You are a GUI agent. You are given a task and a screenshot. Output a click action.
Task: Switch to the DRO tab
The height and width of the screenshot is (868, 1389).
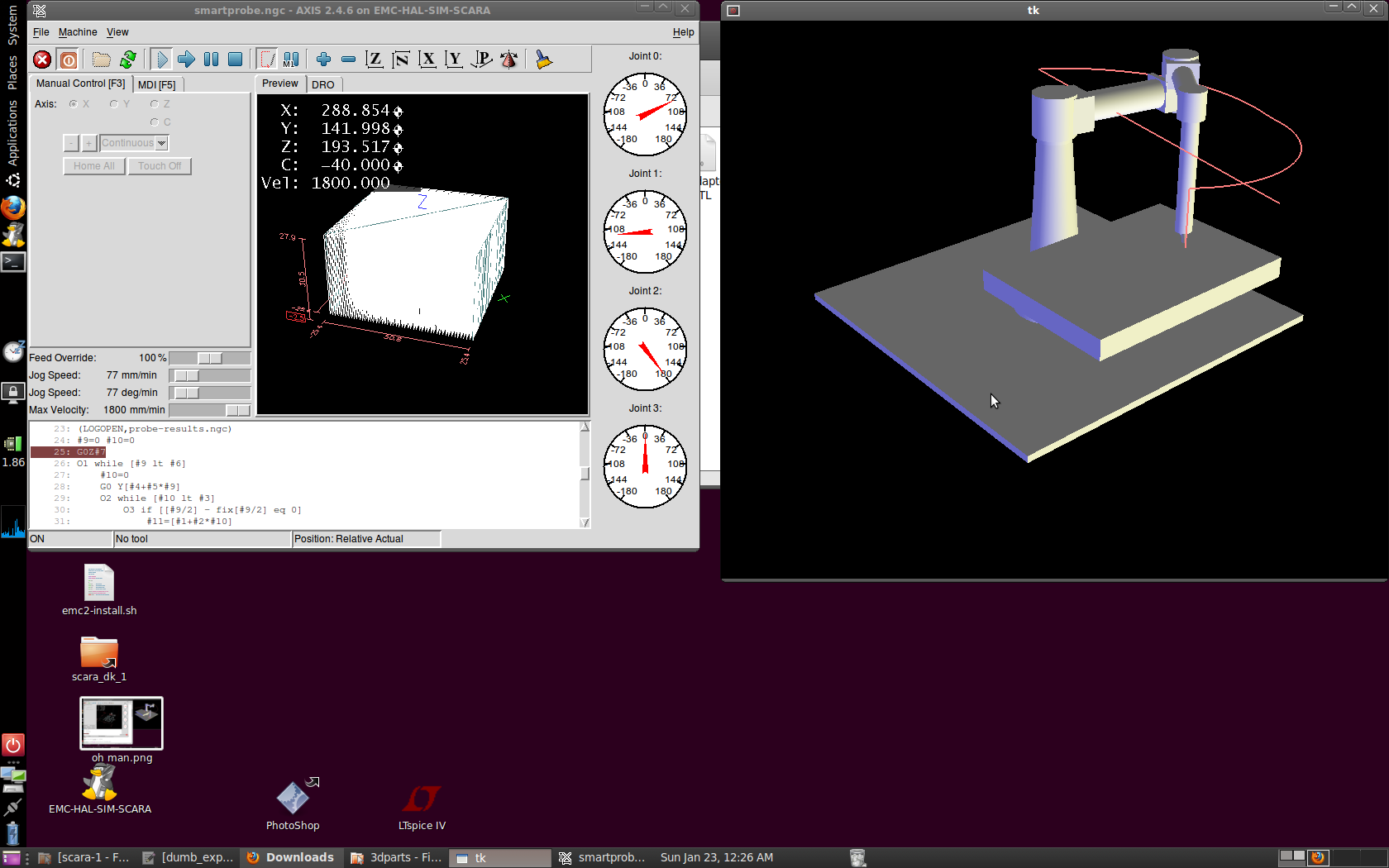click(x=323, y=84)
